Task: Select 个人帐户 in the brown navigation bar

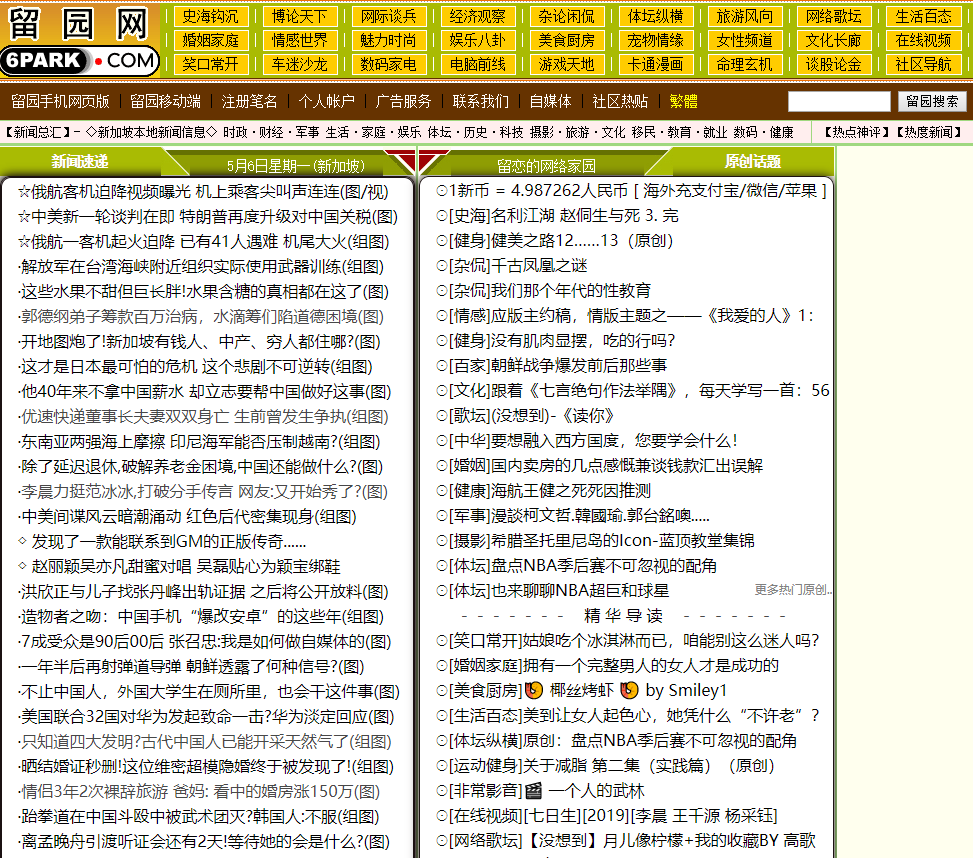Action: [x=326, y=102]
